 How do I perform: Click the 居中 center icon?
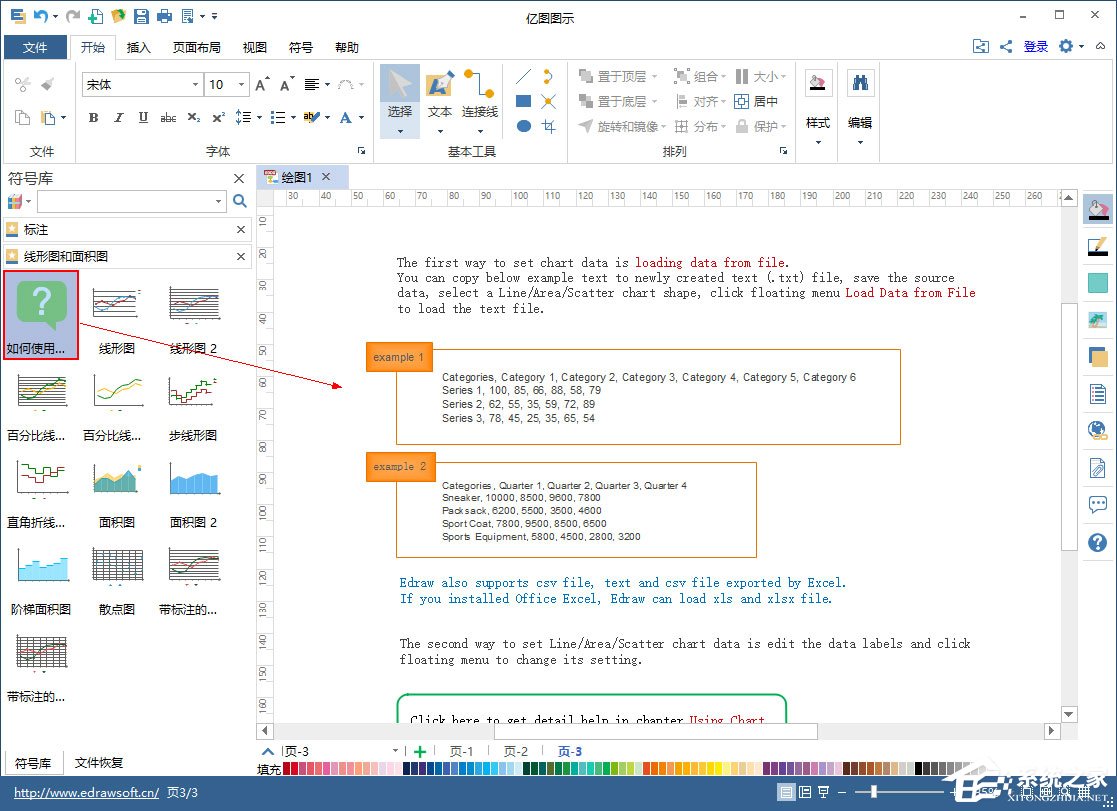coord(756,101)
